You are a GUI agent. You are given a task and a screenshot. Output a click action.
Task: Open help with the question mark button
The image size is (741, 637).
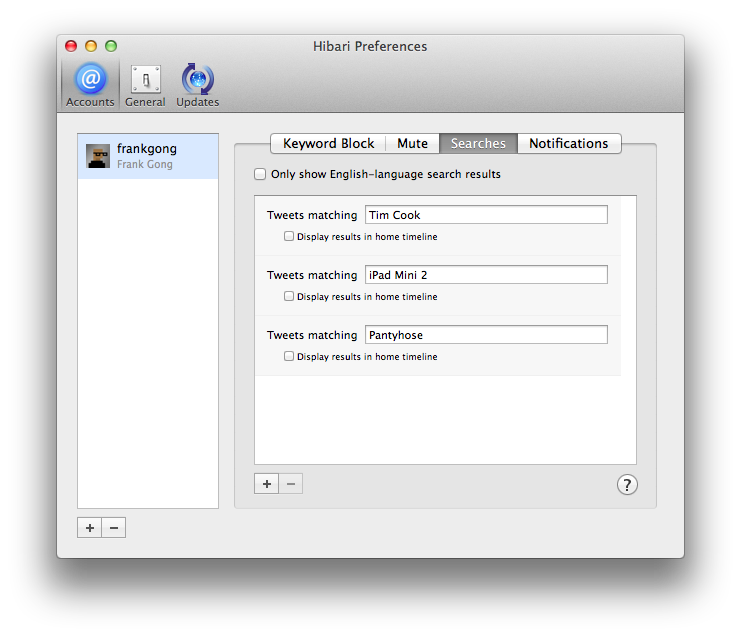[627, 485]
